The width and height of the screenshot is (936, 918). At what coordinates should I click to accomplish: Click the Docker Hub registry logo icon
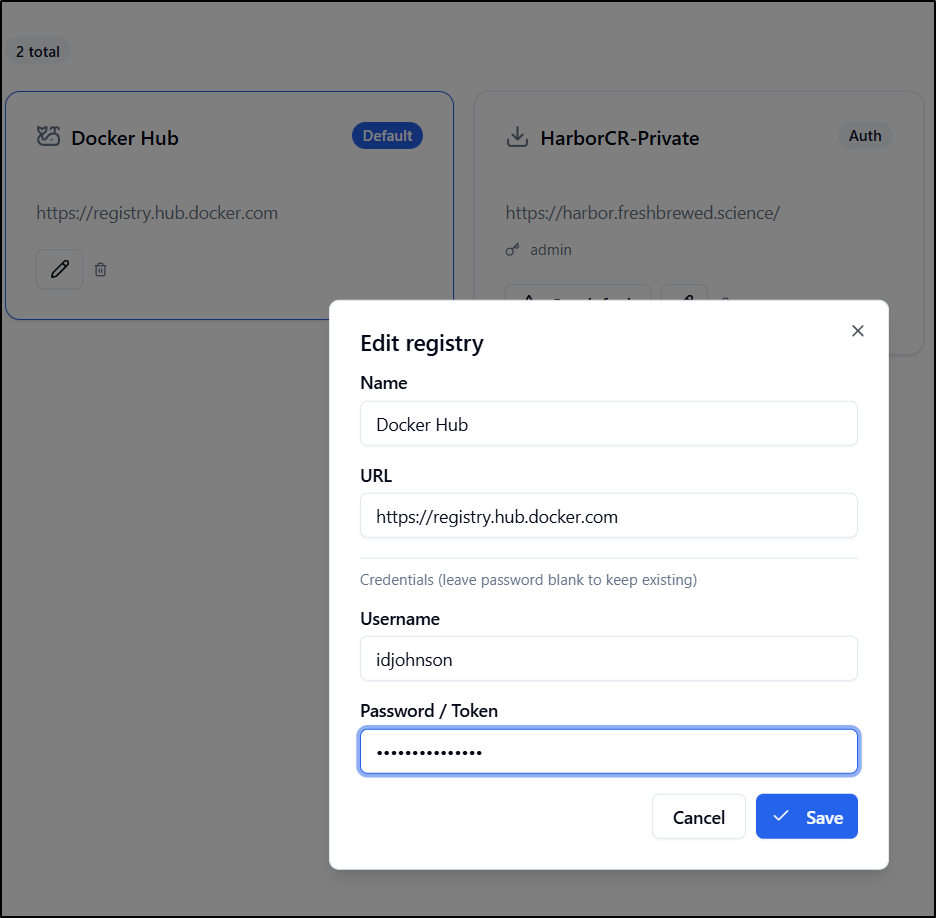point(48,137)
